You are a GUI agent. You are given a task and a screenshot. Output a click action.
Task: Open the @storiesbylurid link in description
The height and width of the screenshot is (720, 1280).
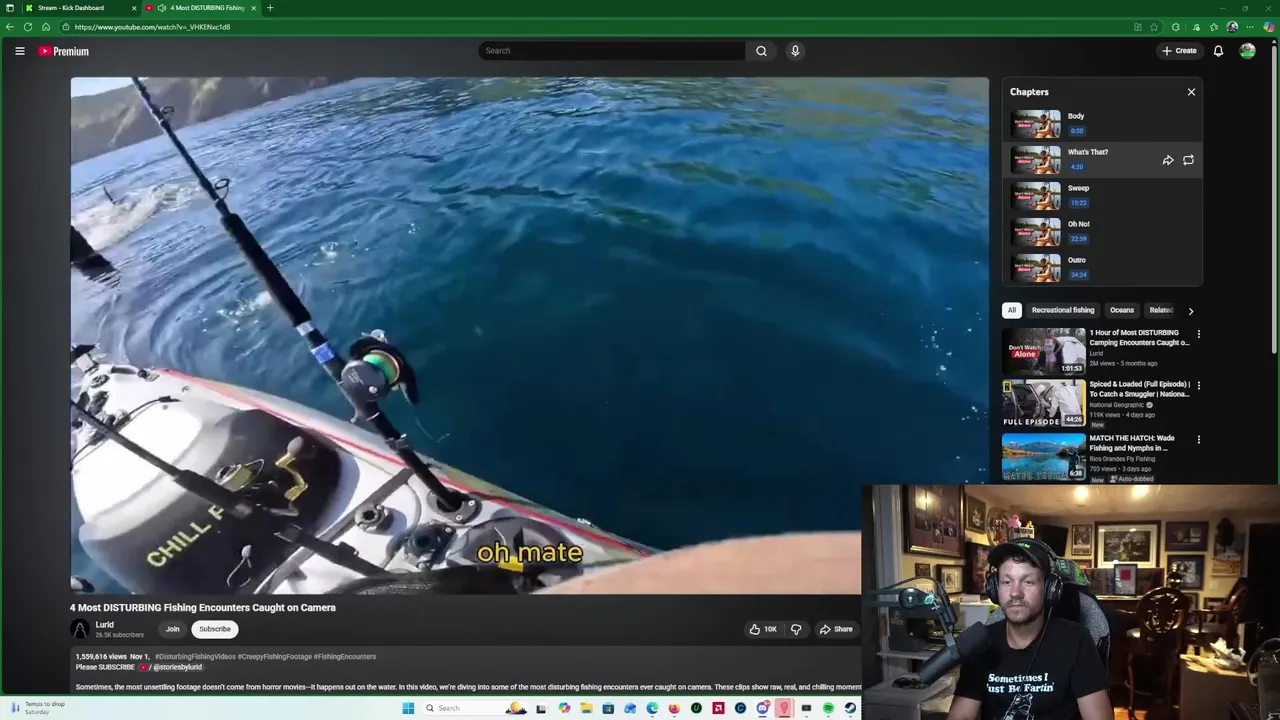tap(177, 667)
